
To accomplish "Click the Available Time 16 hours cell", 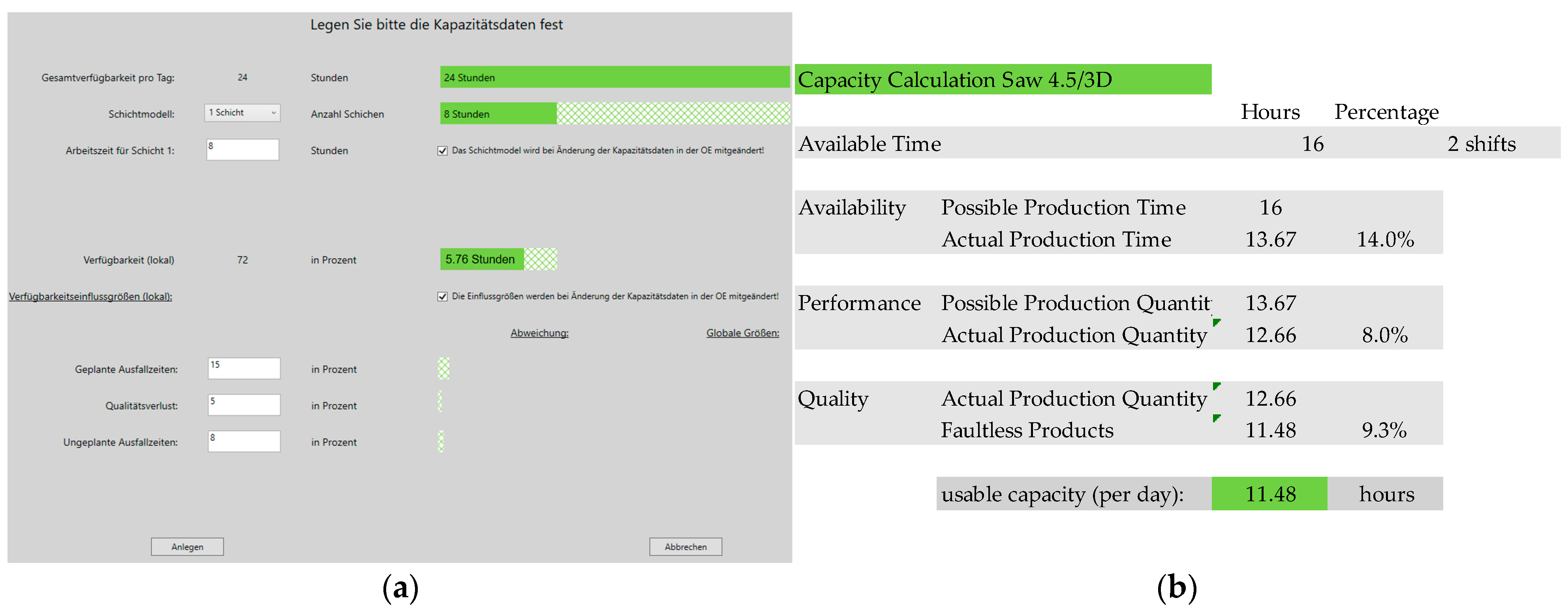I will [x=1313, y=144].
